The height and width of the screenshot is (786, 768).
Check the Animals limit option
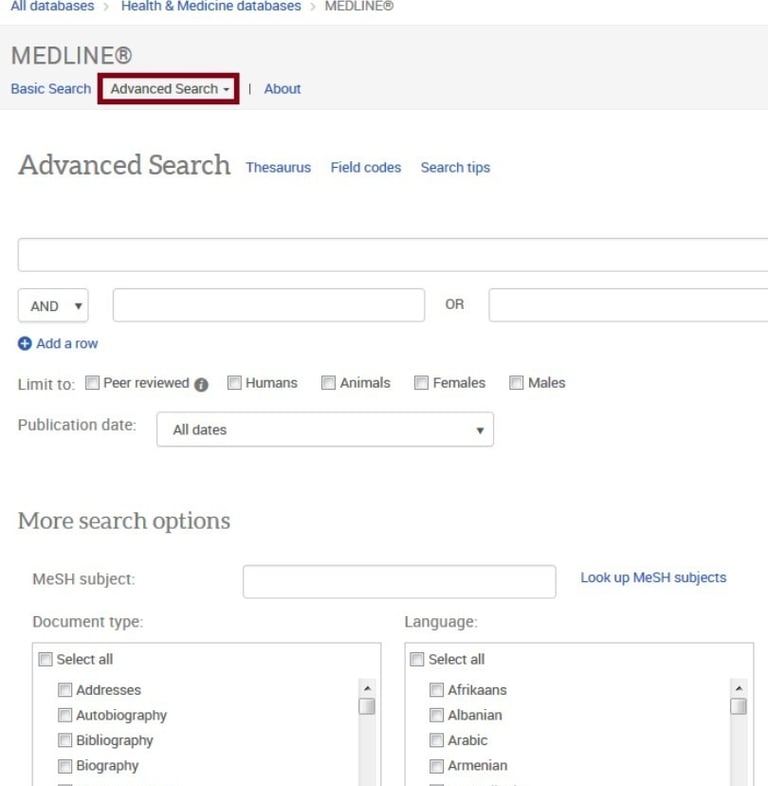(328, 382)
